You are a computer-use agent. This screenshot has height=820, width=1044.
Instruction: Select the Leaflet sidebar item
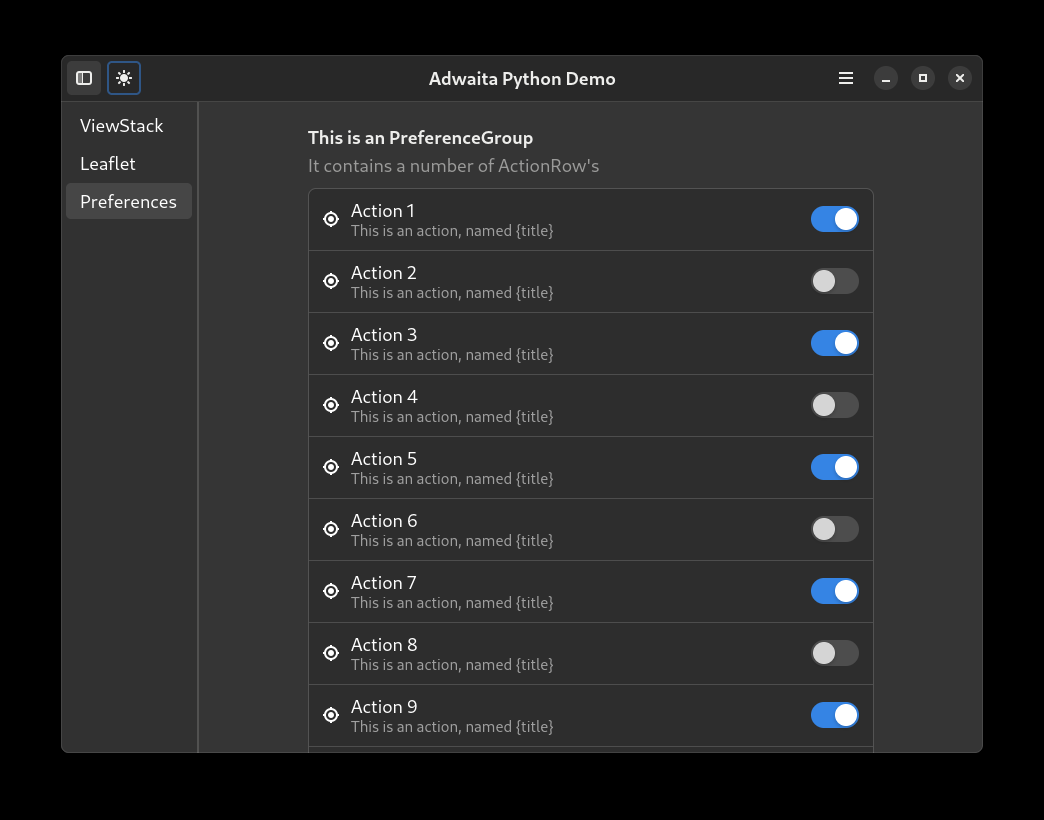tap(129, 164)
